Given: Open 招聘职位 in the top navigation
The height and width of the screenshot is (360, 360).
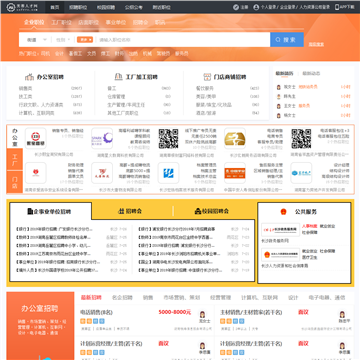Looking at the screenshot, I should [78, 7].
